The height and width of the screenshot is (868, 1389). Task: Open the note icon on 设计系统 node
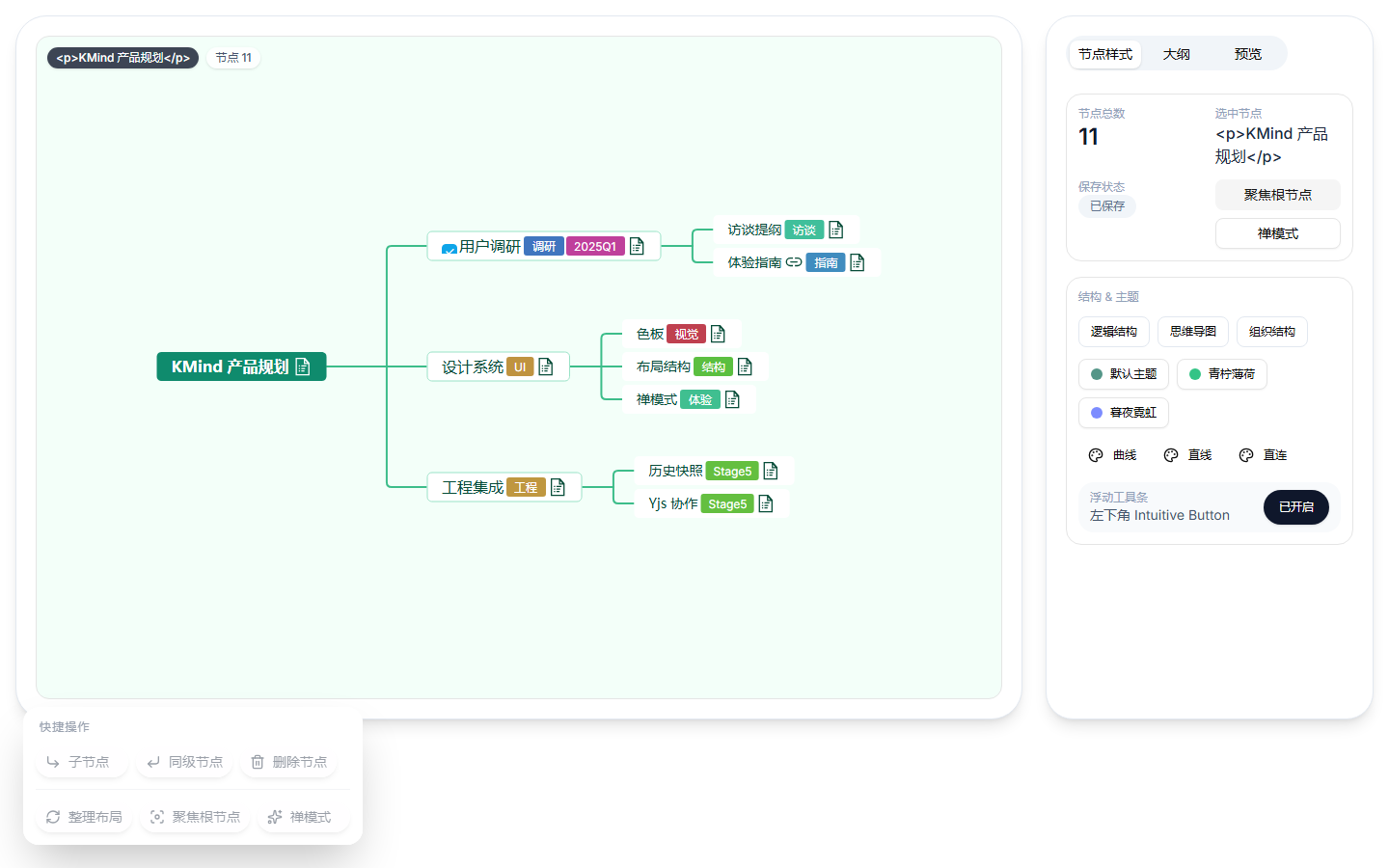coord(546,366)
